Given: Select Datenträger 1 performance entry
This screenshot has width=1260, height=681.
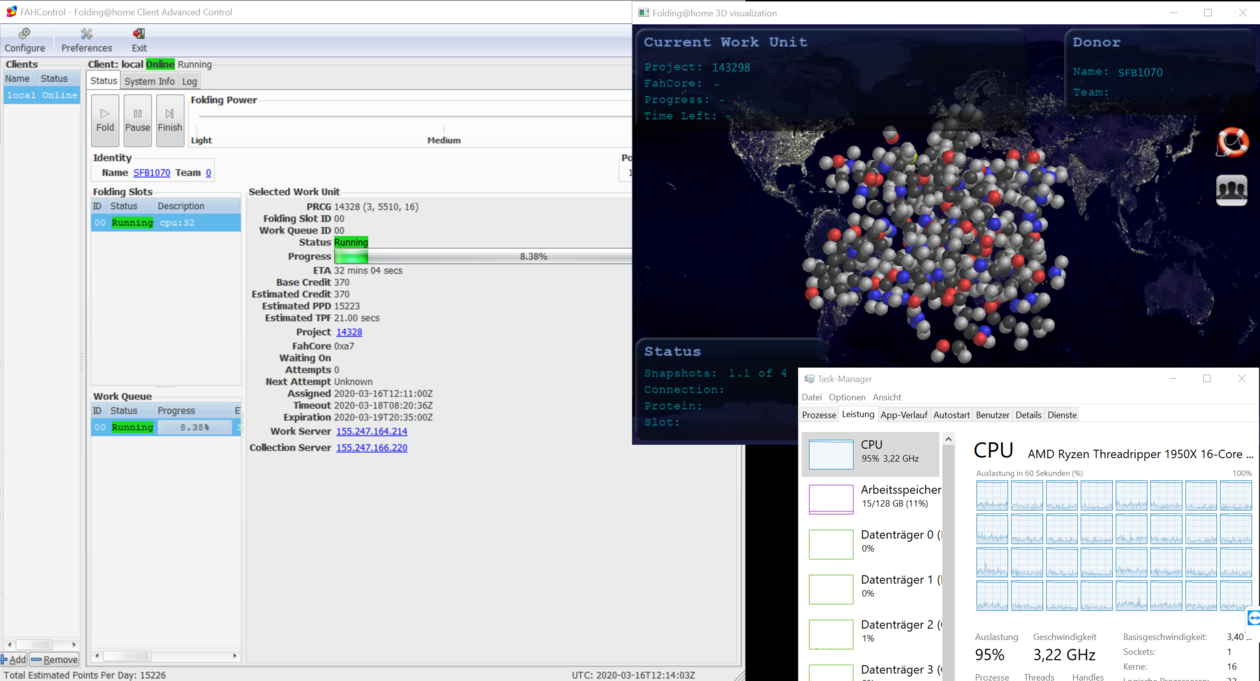Looking at the screenshot, I should pos(871,588).
